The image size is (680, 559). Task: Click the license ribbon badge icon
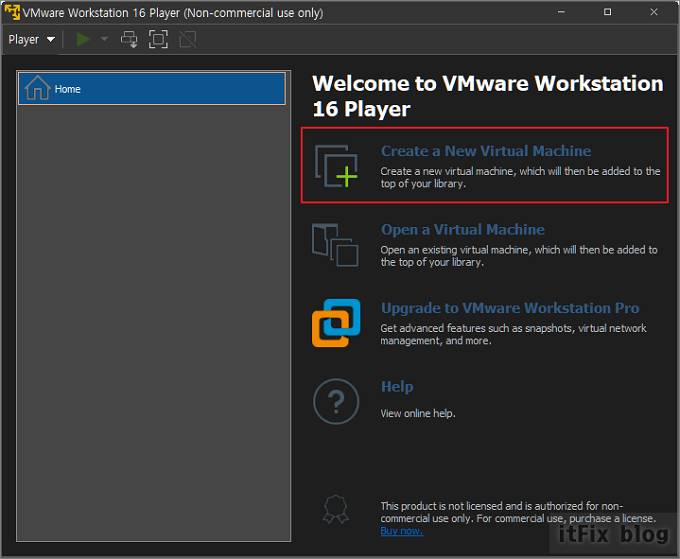click(x=336, y=510)
